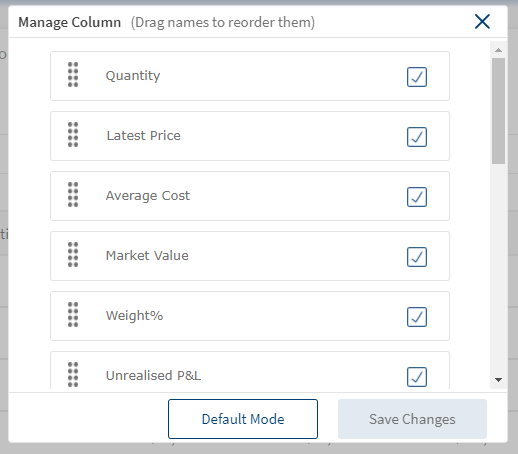This screenshot has height=454, width=518.
Task: Click the drag handle beside Latest Price
Action: 73,135
